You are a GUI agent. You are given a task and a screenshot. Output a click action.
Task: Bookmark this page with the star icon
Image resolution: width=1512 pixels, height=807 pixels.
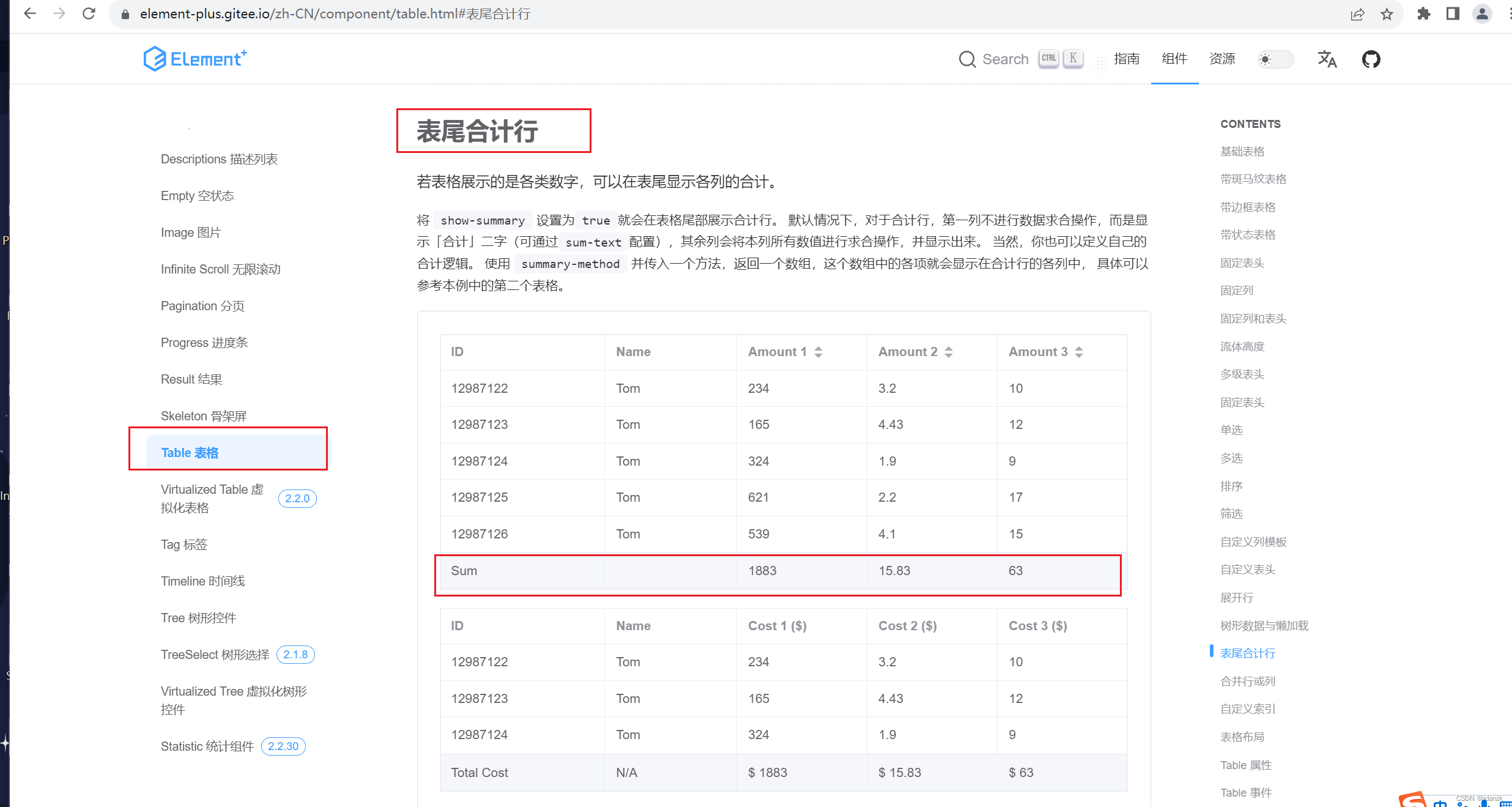click(1387, 13)
